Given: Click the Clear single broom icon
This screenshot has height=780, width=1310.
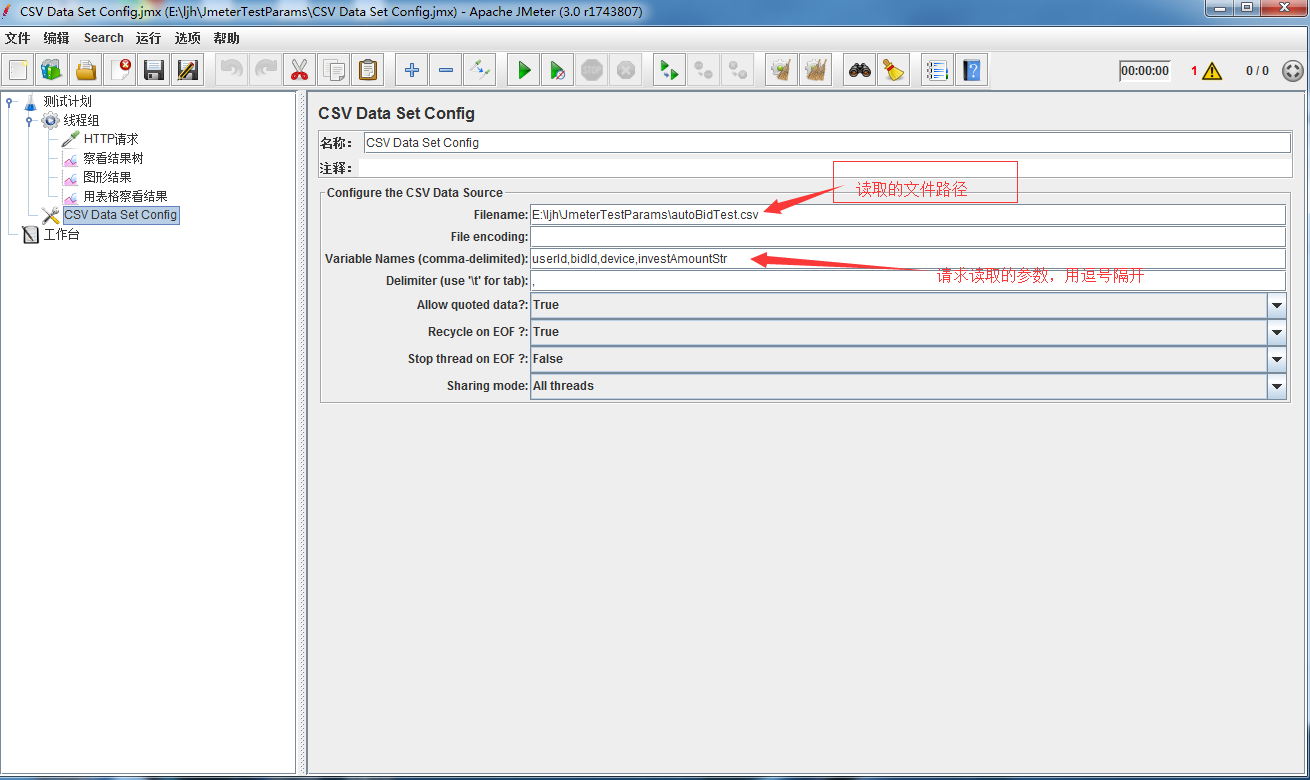Looking at the screenshot, I should point(782,70).
